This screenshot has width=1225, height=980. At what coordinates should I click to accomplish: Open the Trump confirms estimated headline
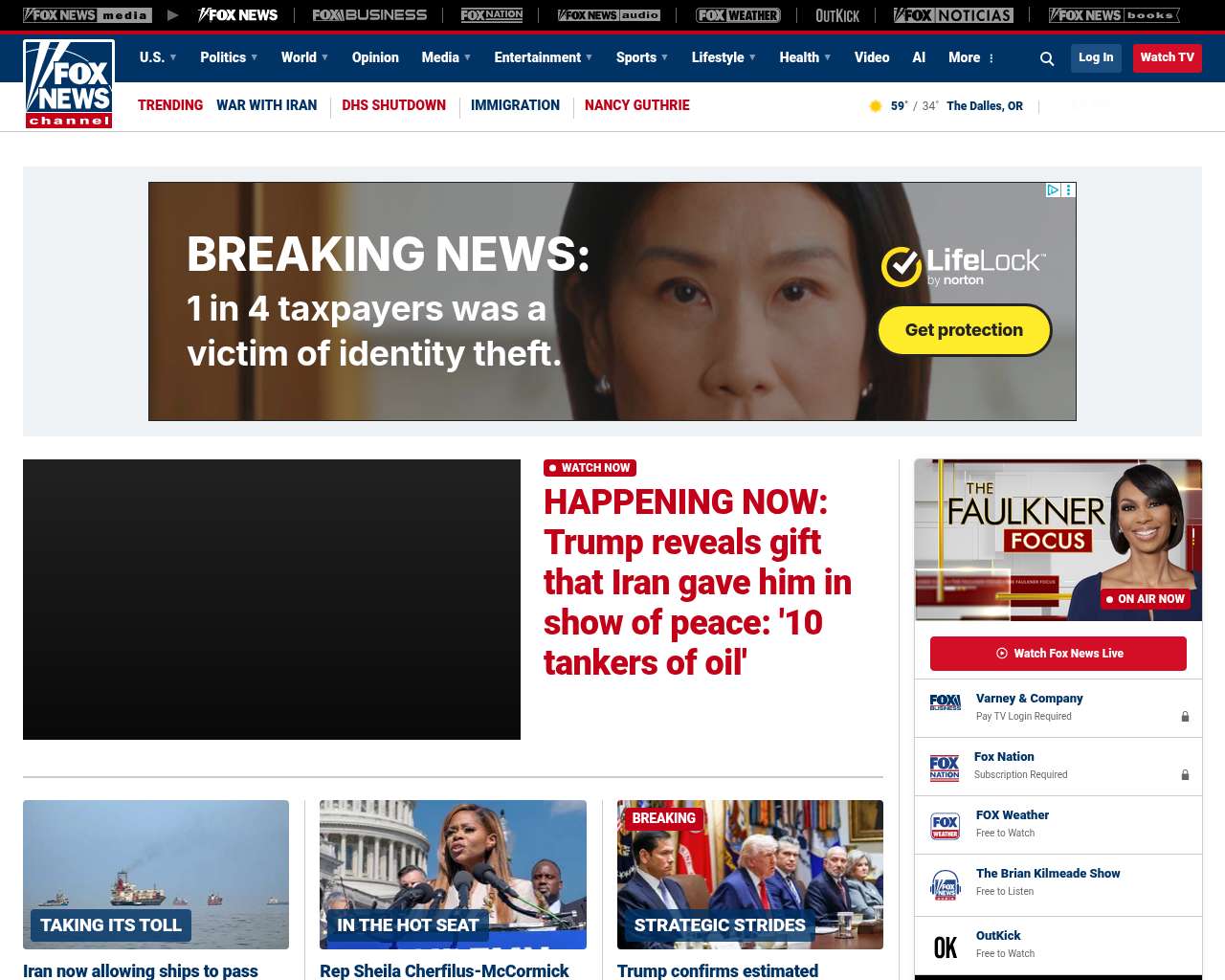coord(718,970)
